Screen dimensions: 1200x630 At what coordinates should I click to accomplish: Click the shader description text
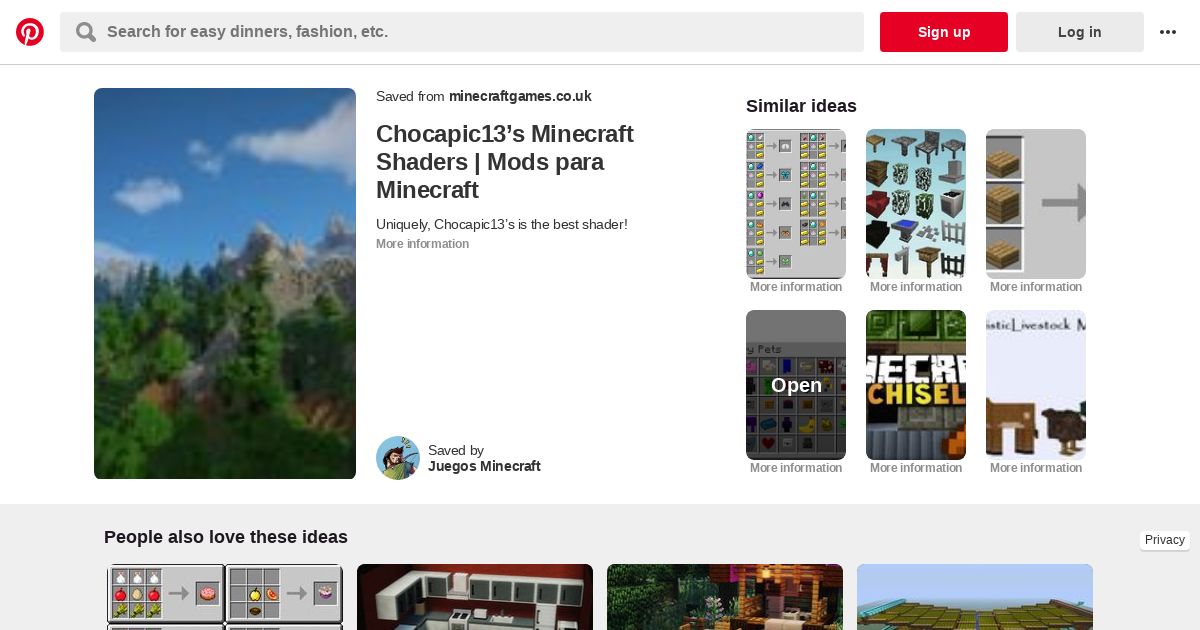pyautogui.click(x=502, y=224)
